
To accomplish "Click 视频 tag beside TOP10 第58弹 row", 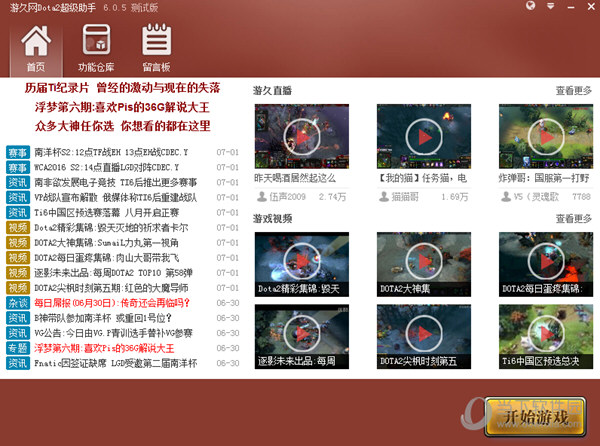I will pyautogui.click(x=18, y=273).
